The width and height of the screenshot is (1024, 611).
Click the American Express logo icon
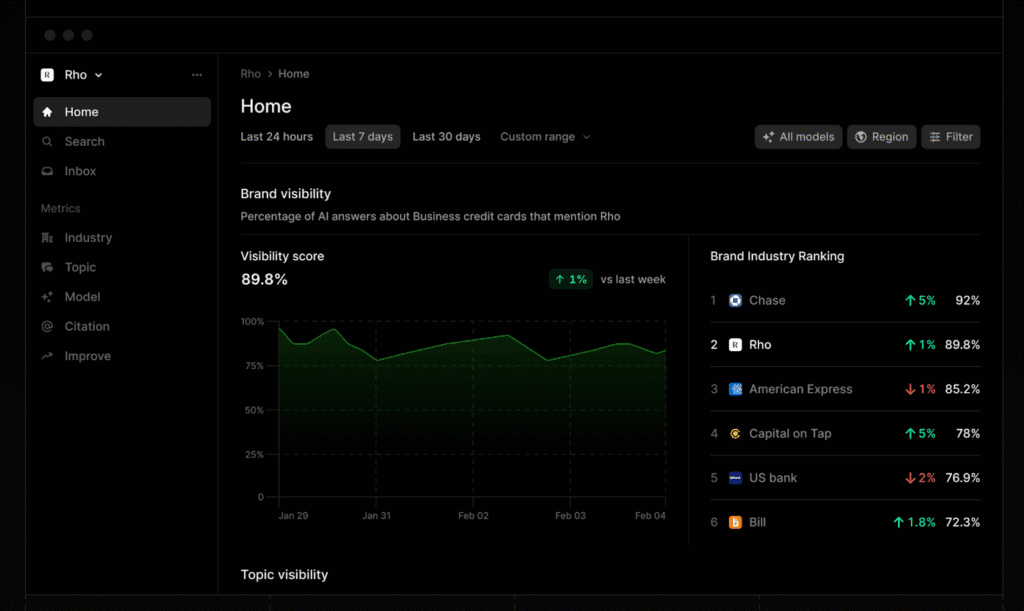tap(735, 389)
